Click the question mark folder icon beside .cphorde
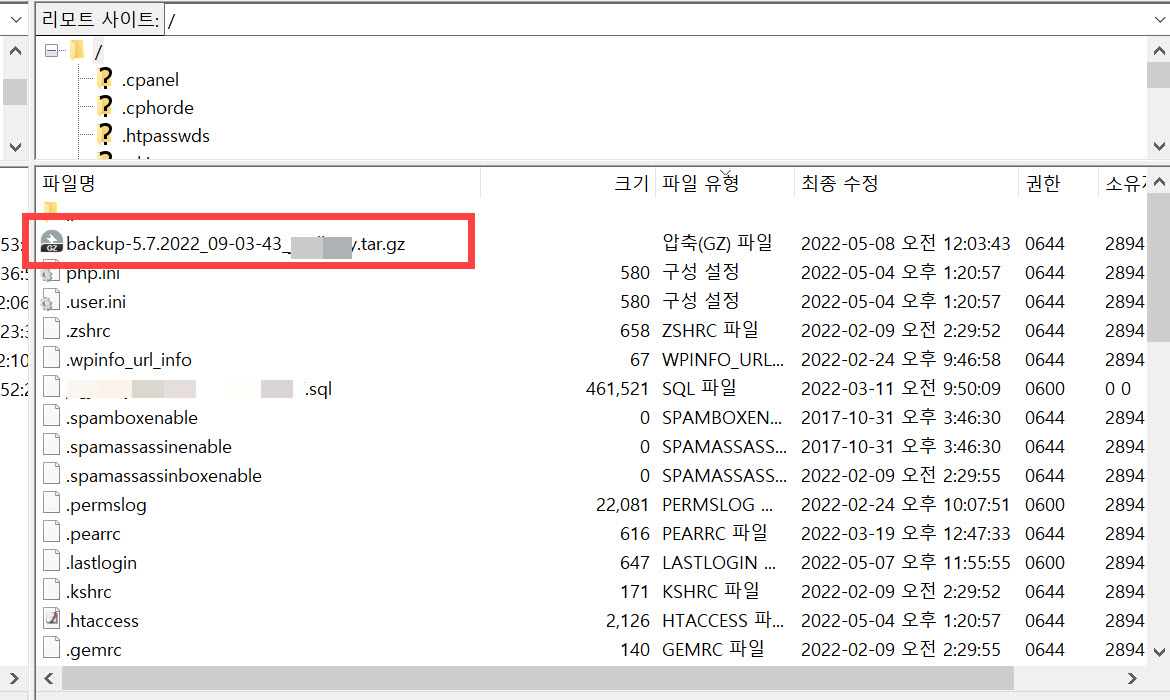 (103, 107)
